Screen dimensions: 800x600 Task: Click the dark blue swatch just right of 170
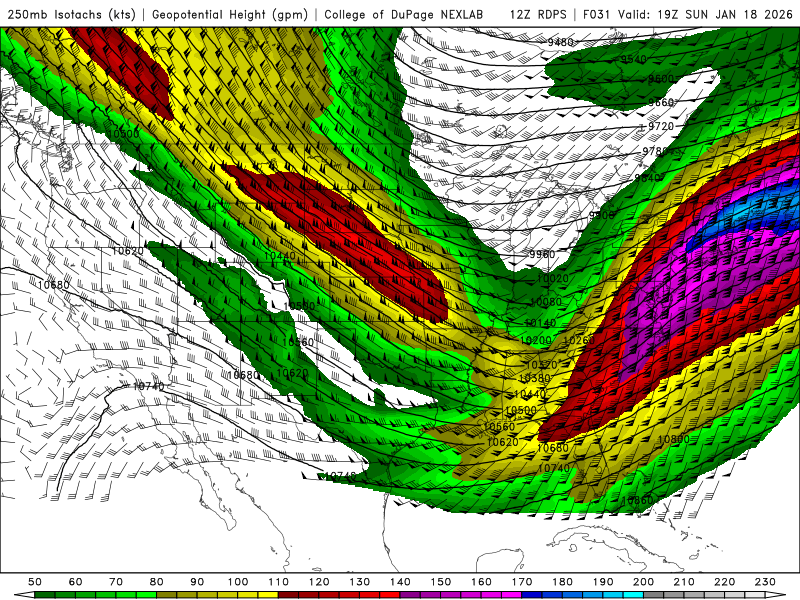tap(532, 595)
